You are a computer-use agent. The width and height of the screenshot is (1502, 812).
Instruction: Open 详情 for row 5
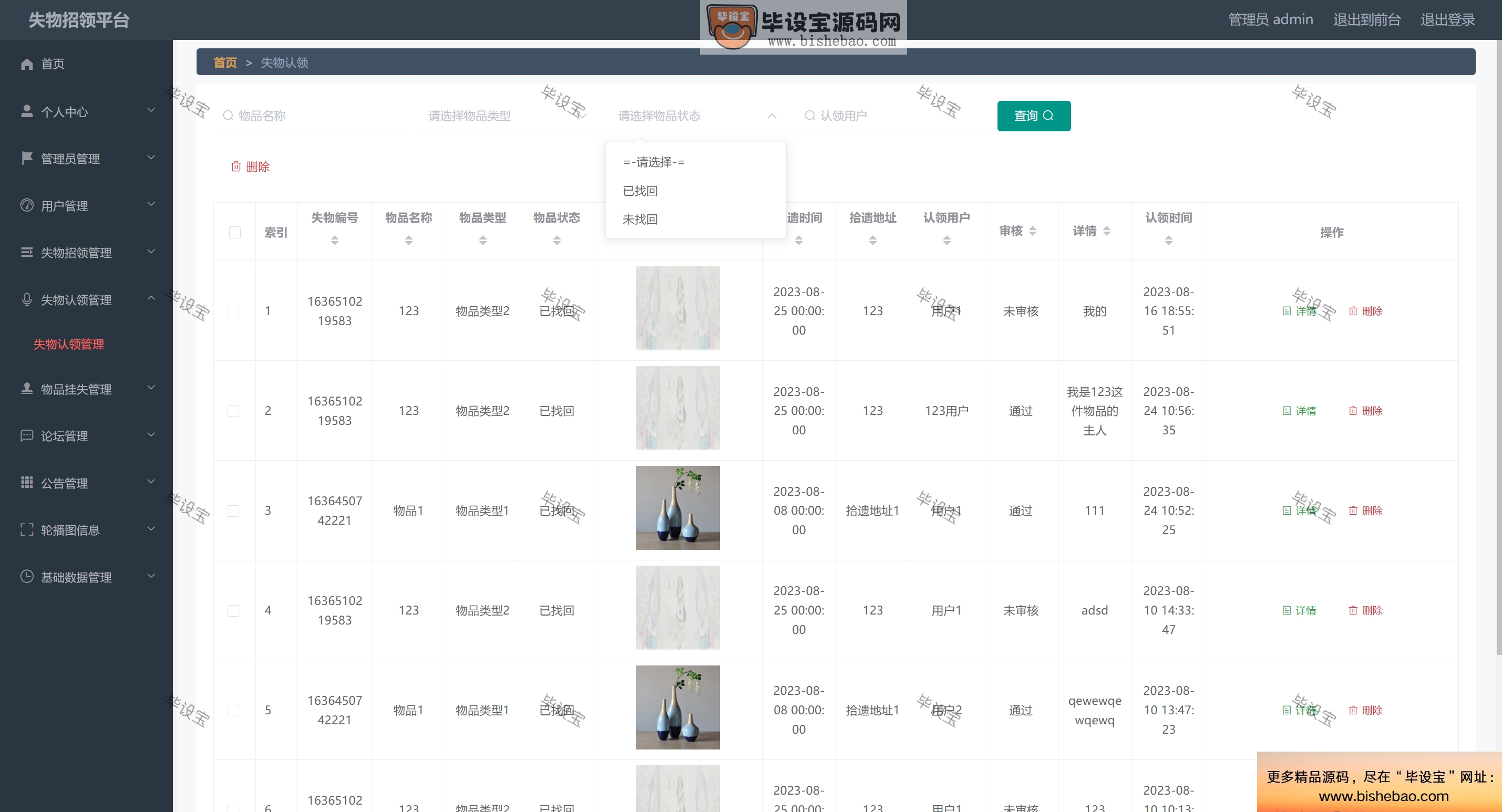pos(1300,710)
